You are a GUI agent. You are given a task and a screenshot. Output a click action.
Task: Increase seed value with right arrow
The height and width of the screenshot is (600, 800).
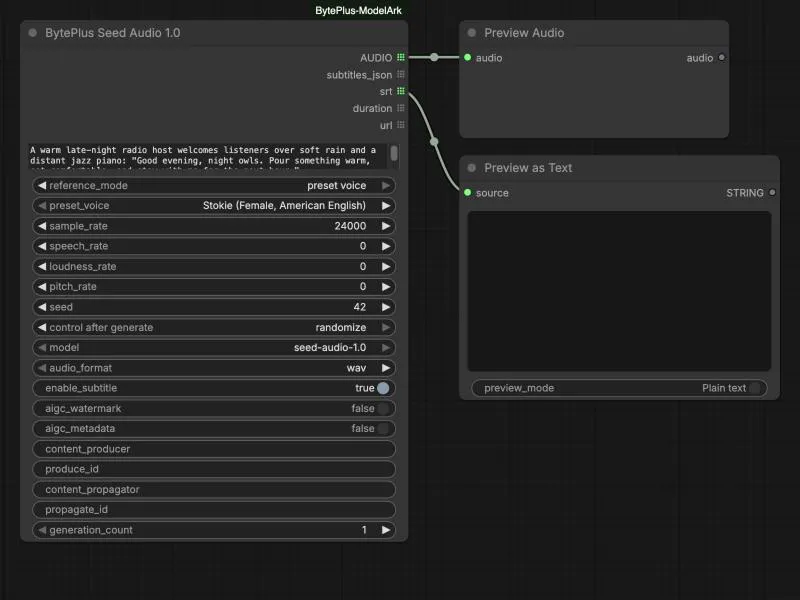point(386,307)
